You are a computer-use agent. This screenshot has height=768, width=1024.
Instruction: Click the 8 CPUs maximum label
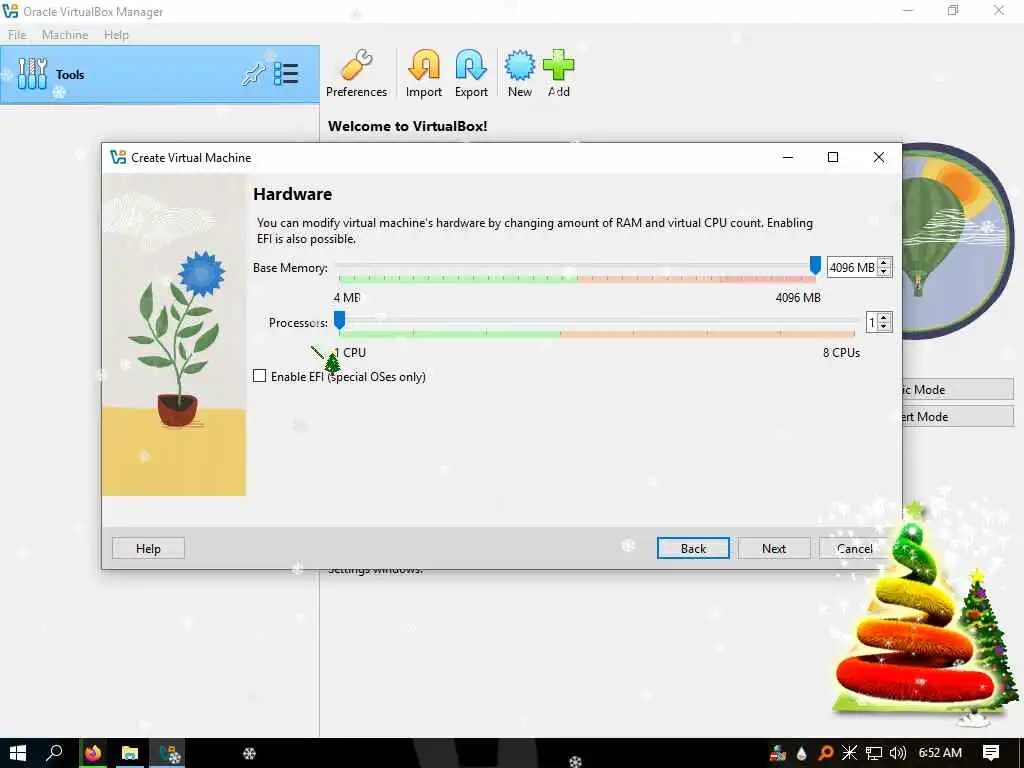pyautogui.click(x=841, y=353)
